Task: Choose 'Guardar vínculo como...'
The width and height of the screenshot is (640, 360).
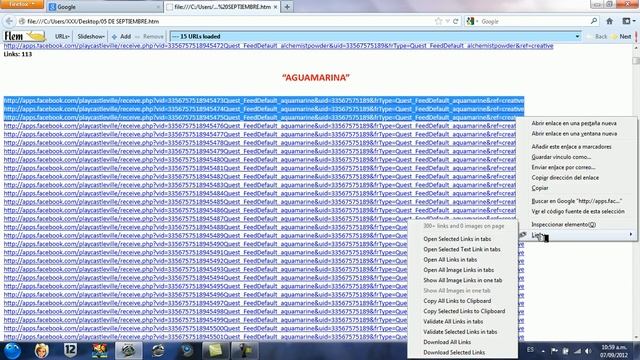Action: pos(561,157)
